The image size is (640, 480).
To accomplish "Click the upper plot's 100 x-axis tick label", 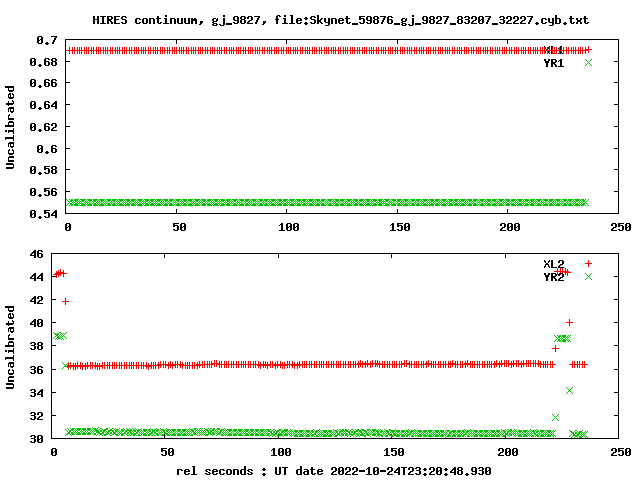I will tap(289, 227).
